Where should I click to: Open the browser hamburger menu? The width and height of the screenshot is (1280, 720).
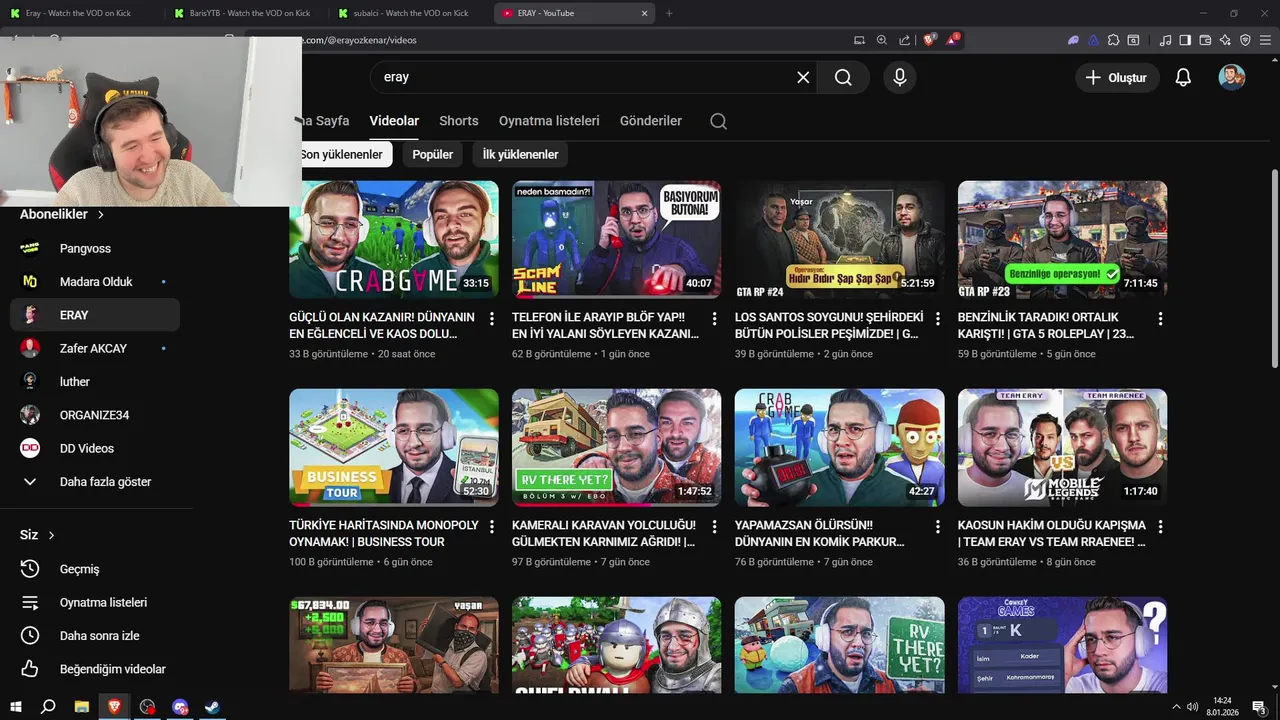(x=1265, y=40)
